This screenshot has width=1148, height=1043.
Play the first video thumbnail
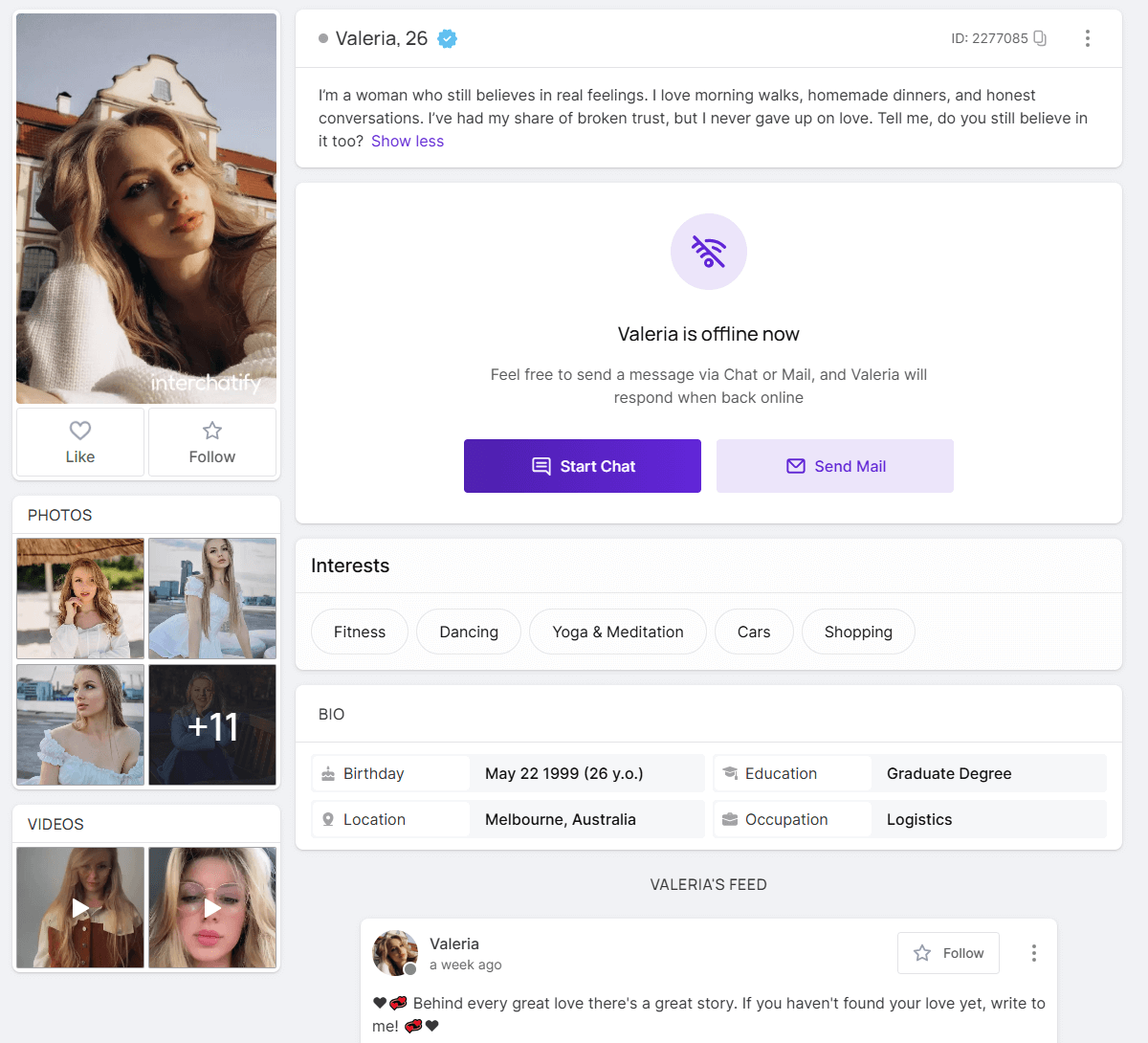[80, 907]
